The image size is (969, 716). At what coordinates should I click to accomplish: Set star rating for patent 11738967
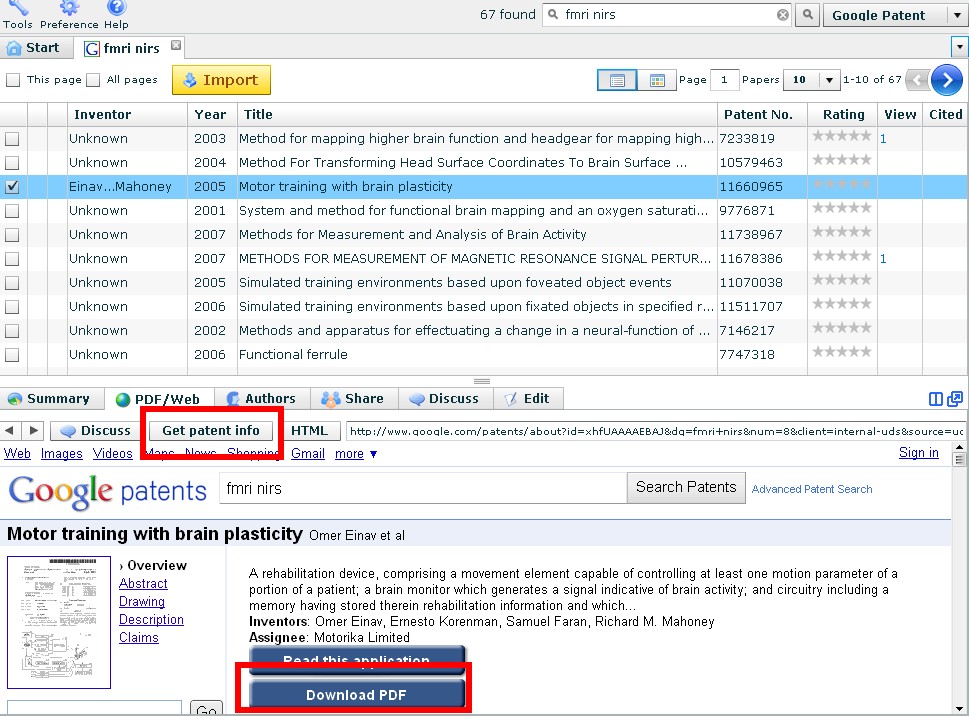tap(842, 232)
